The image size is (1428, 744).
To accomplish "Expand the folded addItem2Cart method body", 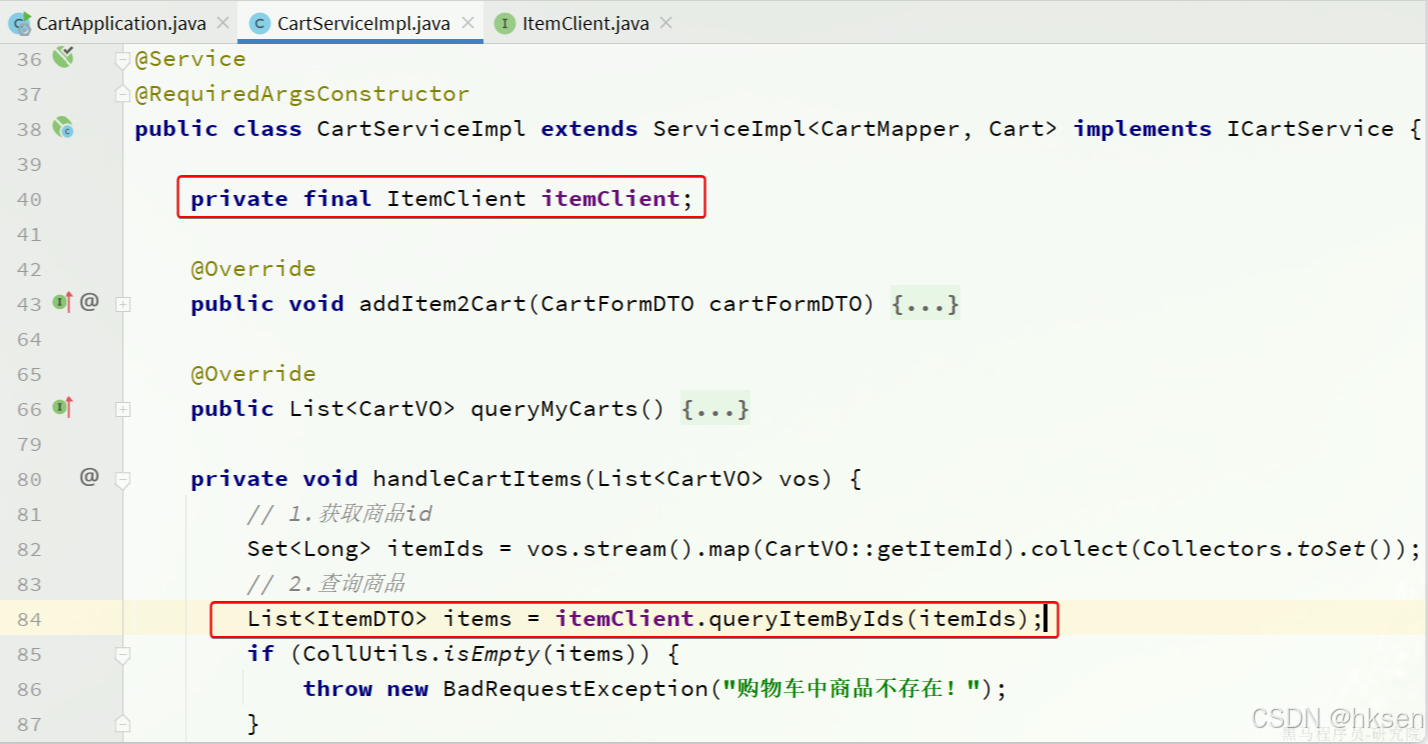I will pos(925,303).
